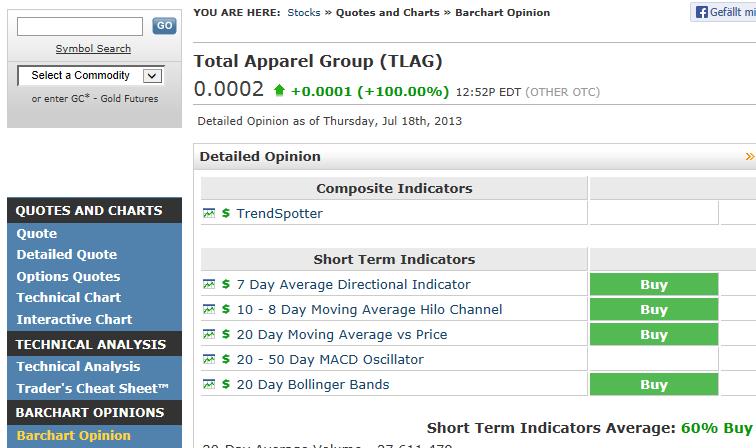
Task: Open chart icon beside TrendSpotter
Action: [208, 213]
